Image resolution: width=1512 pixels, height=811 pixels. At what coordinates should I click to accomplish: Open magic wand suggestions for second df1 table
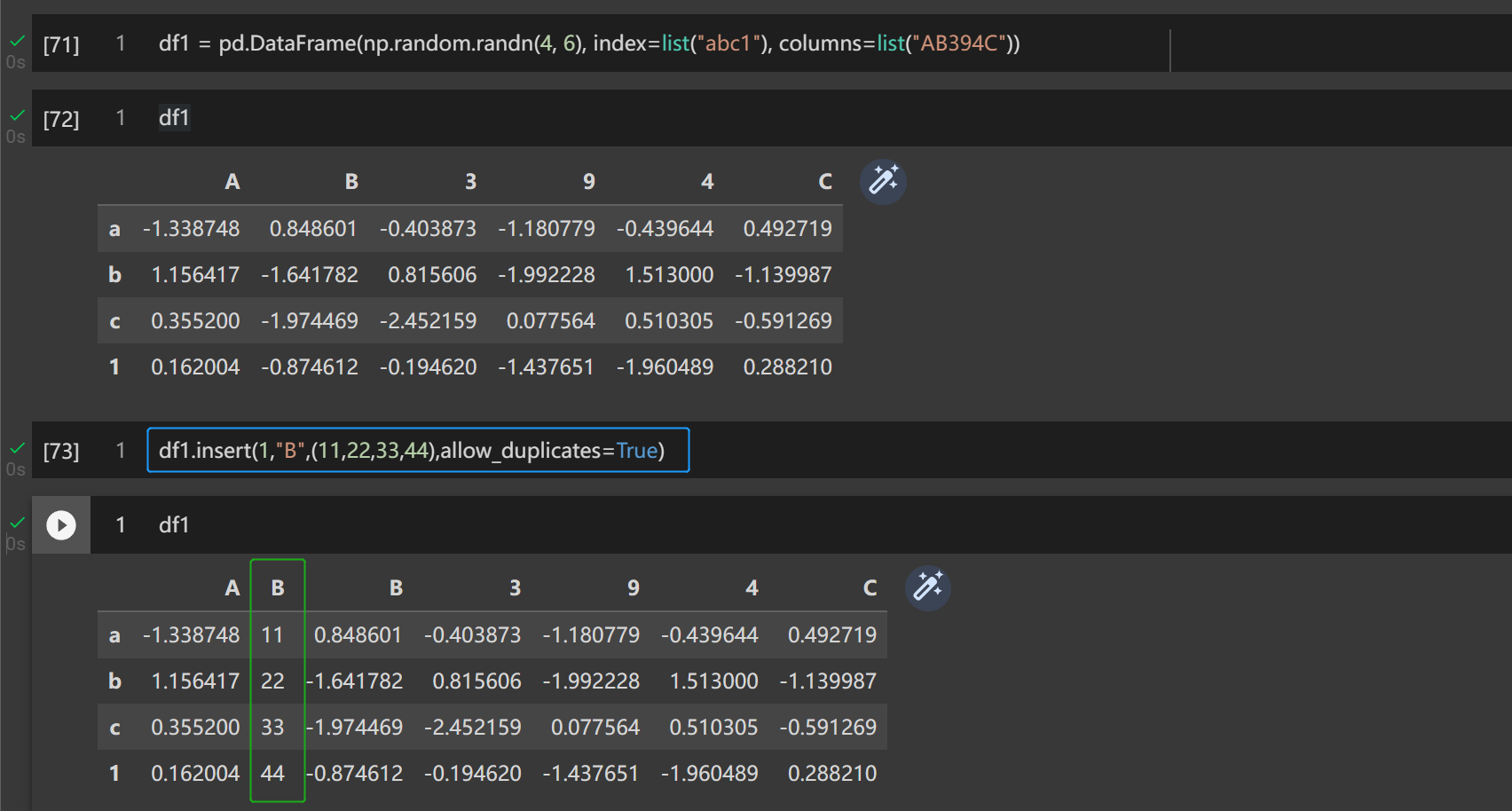tap(927, 587)
